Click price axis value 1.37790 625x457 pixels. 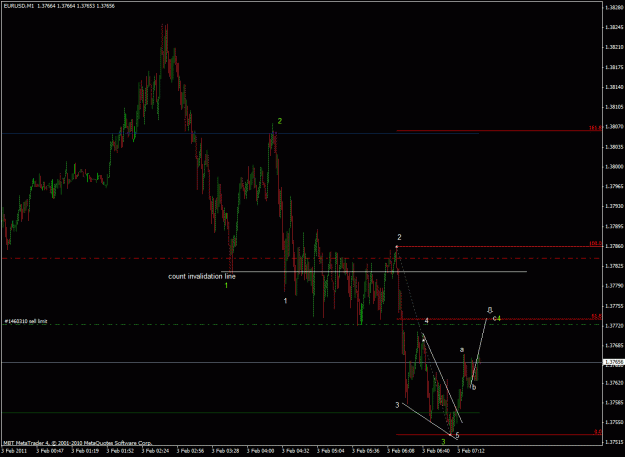tap(612, 286)
